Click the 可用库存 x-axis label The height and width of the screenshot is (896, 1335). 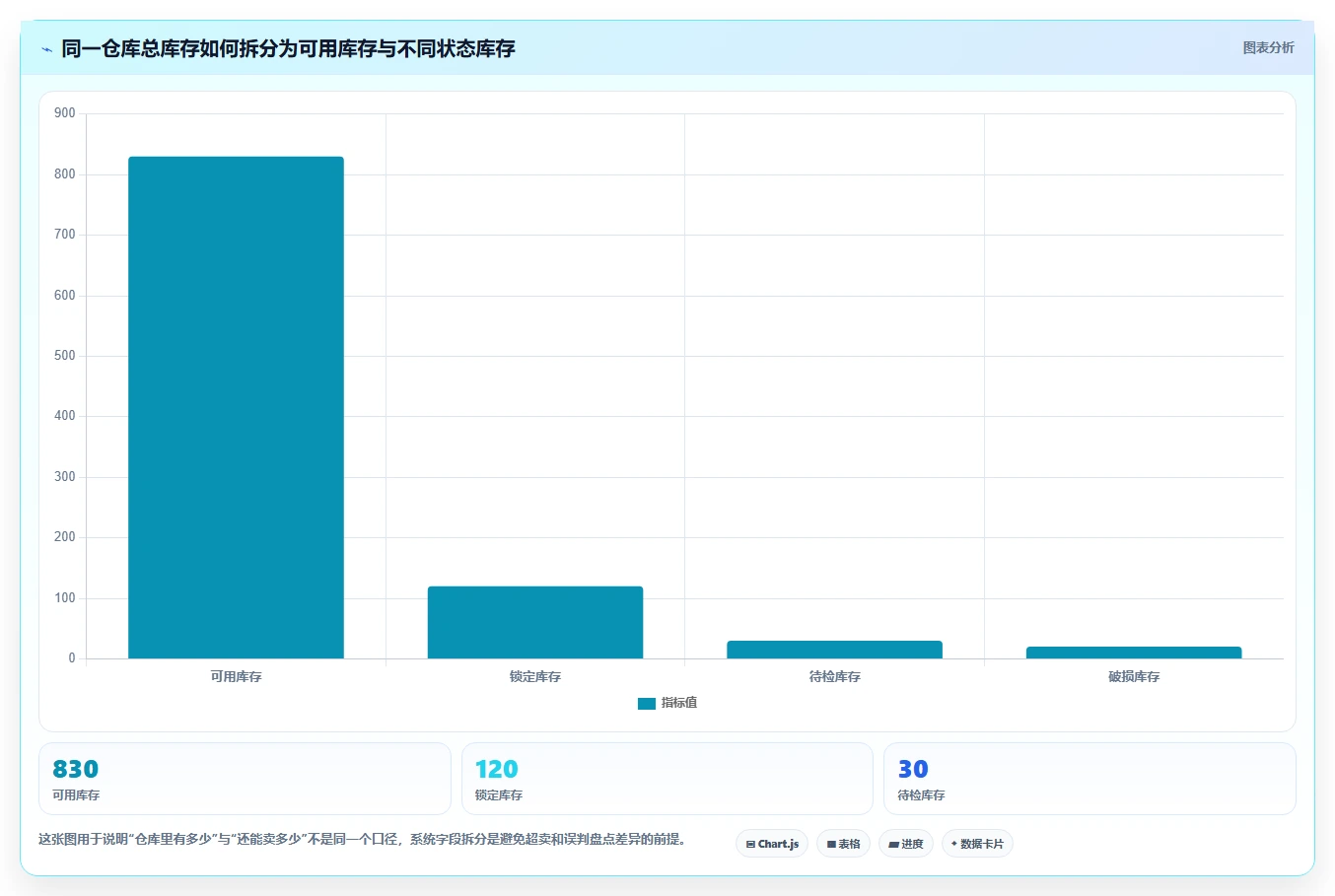236,677
